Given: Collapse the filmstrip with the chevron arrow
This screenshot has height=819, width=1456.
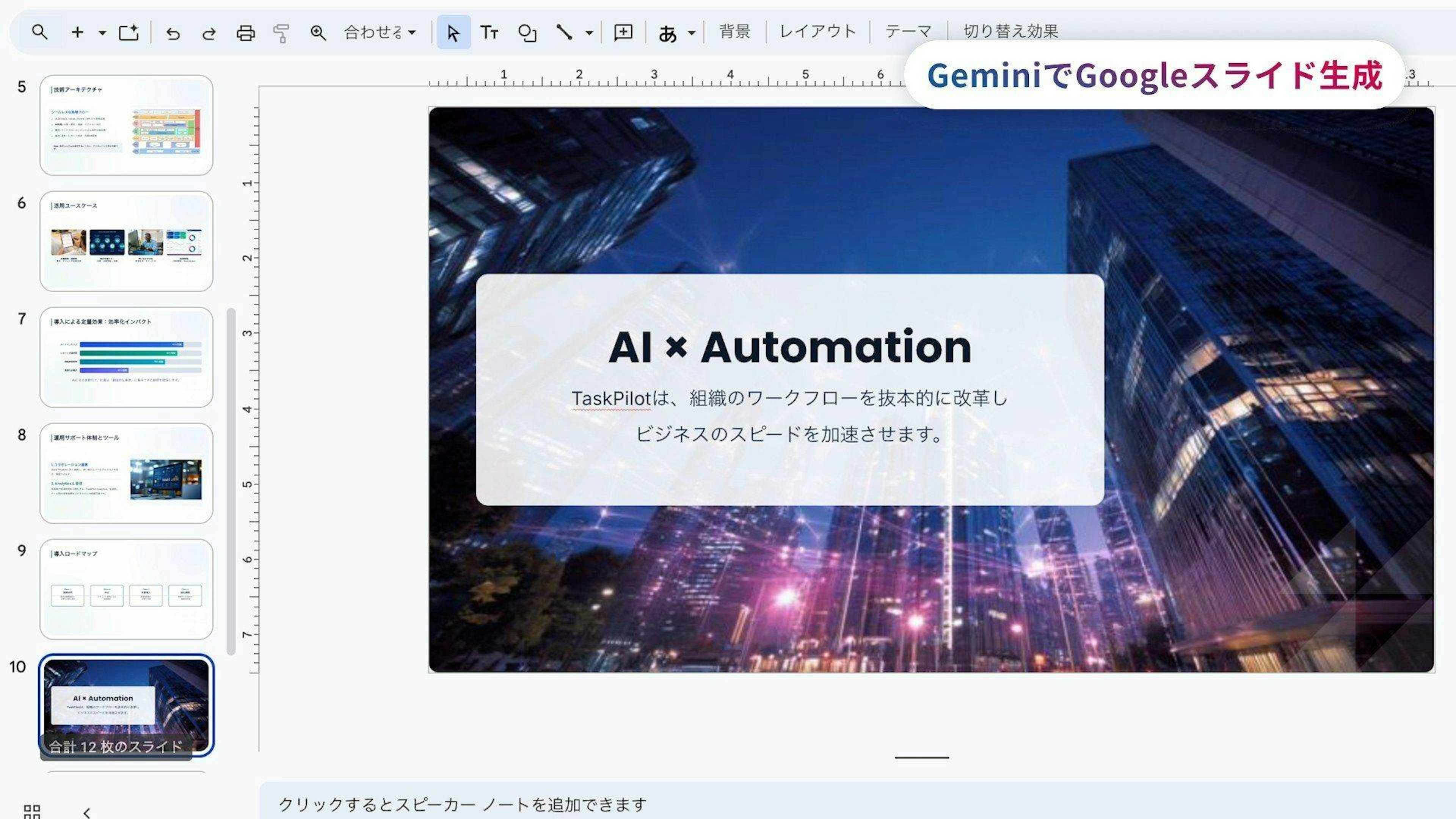Looking at the screenshot, I should (x=86, y=812).
